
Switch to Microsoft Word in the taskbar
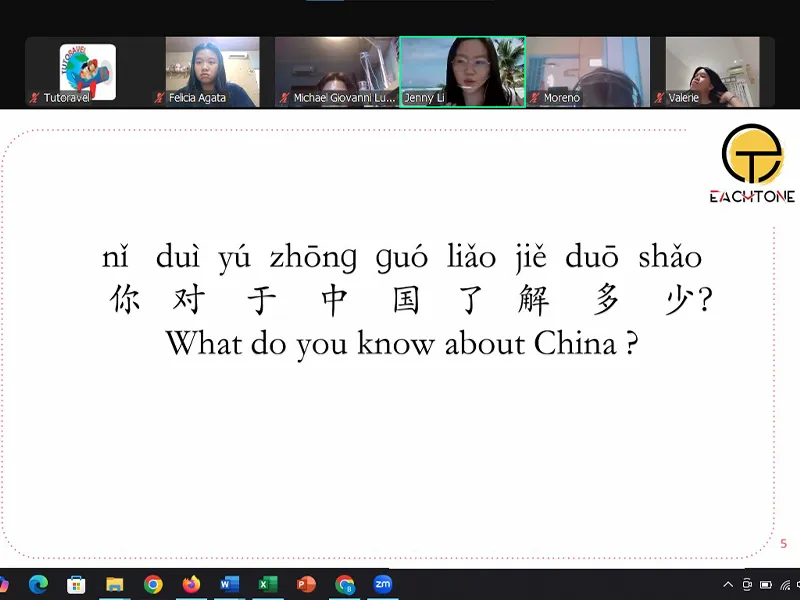pos(230,584)
